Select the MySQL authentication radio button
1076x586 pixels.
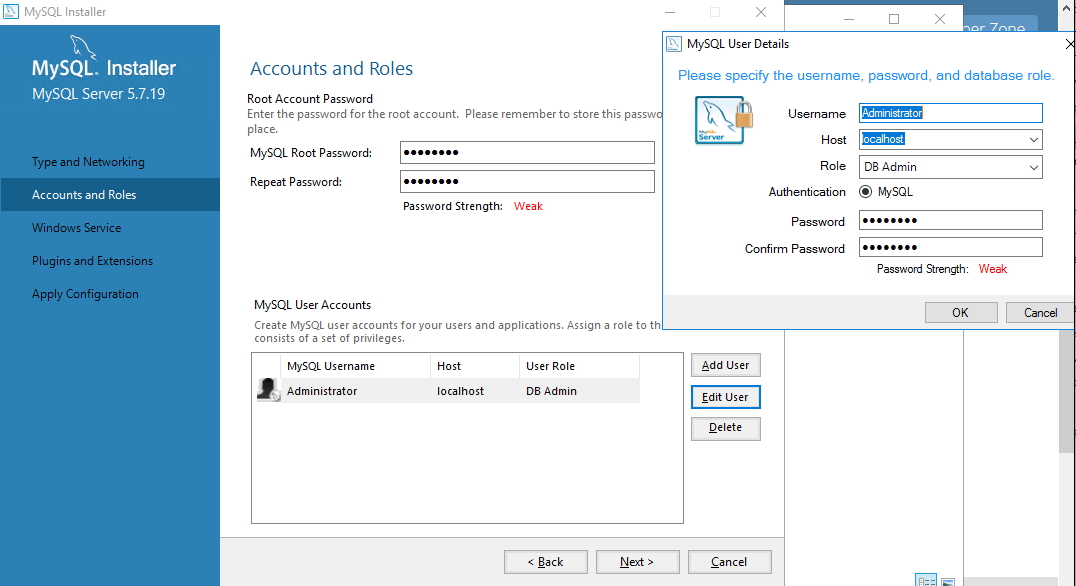(865, 192)
